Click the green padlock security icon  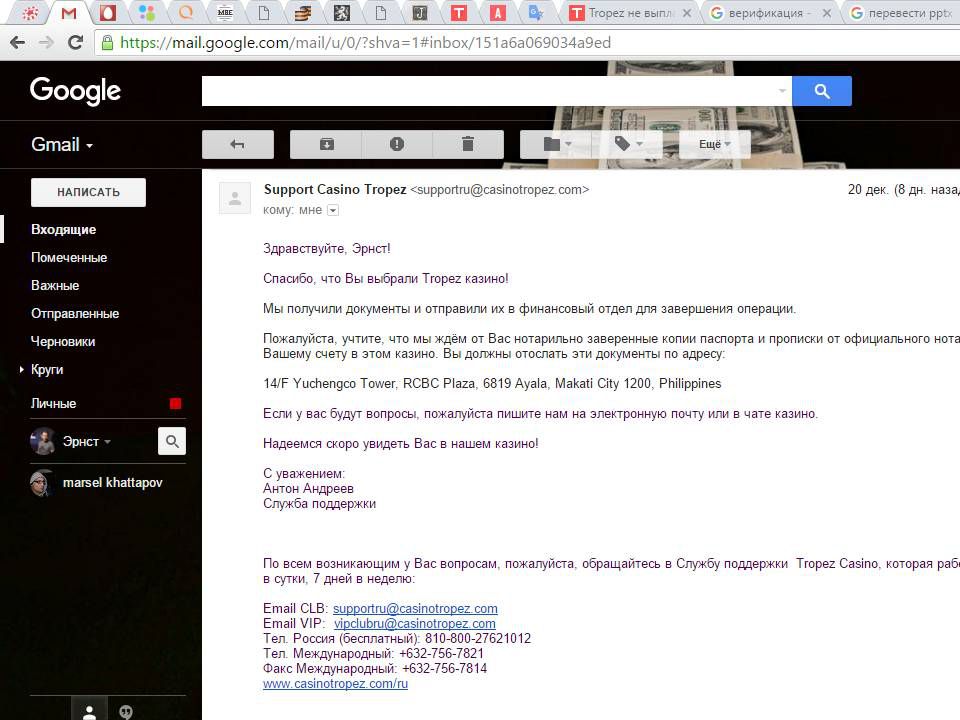pos(107,42)
